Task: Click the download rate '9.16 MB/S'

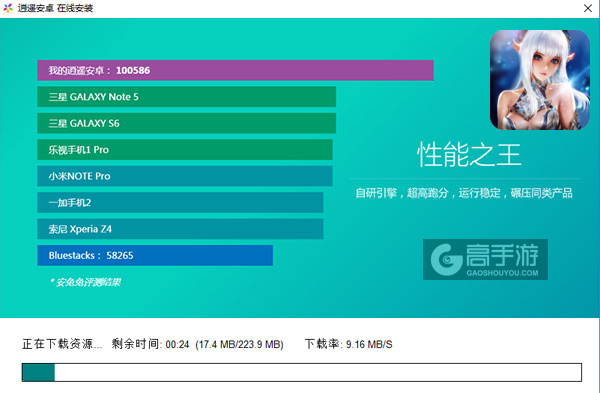Action: point(369,344)
